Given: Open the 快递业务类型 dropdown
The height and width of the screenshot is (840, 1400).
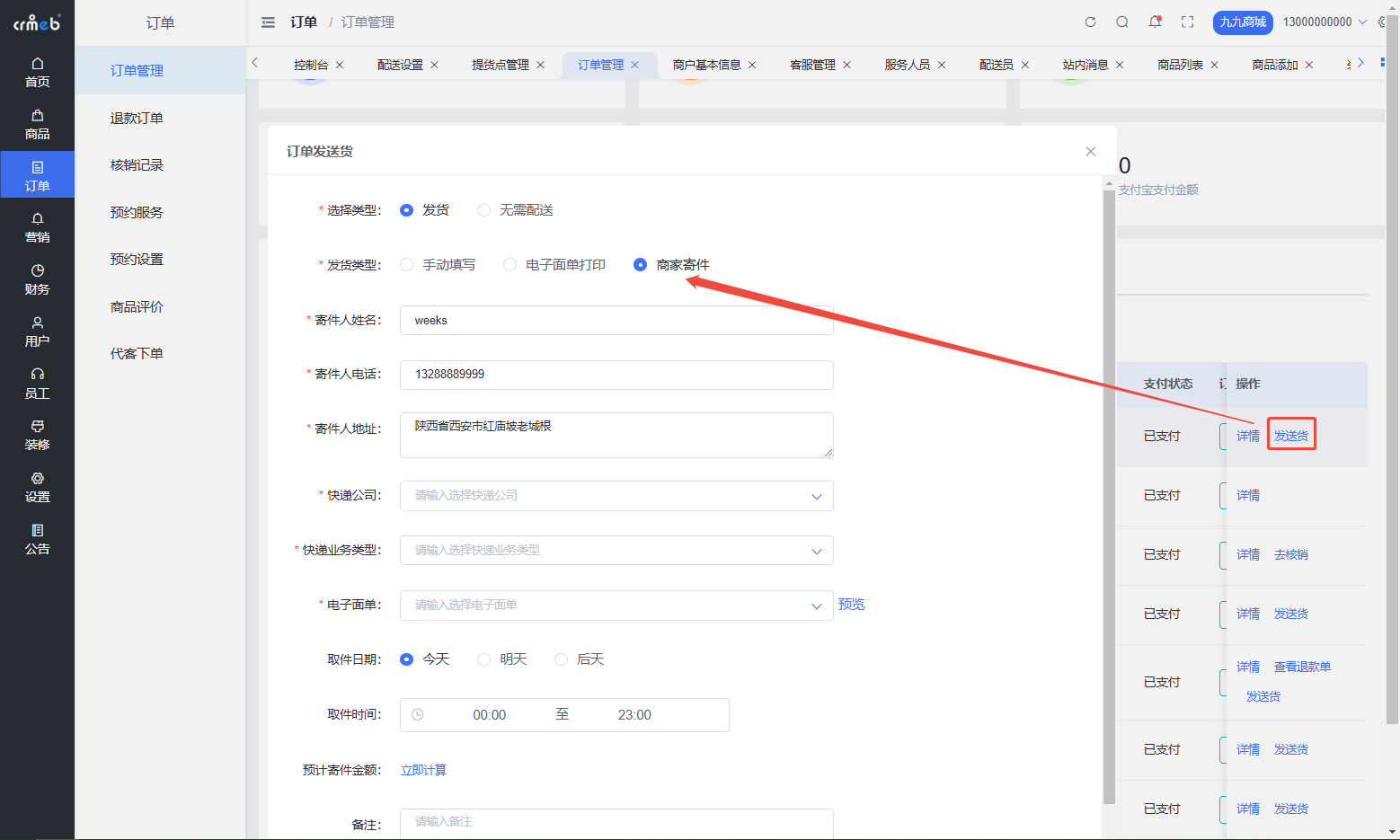Looking at the screenshot, I should tap(616, 551).
